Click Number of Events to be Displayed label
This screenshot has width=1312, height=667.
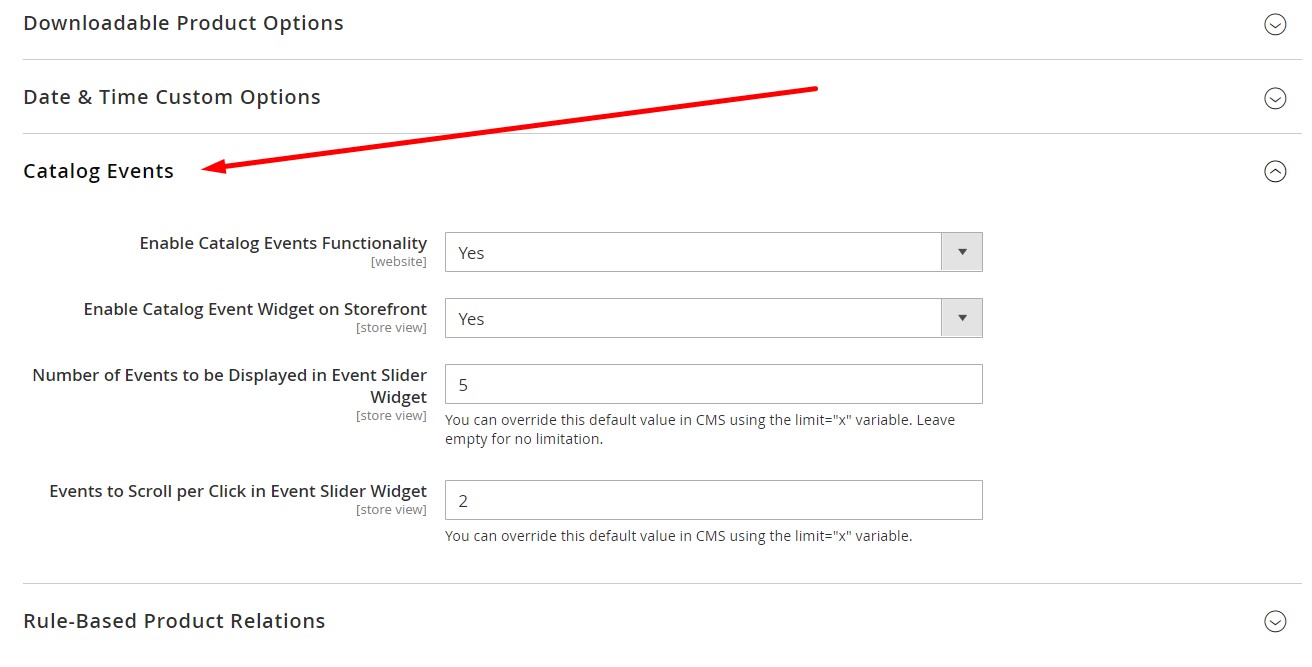point(229,386)
